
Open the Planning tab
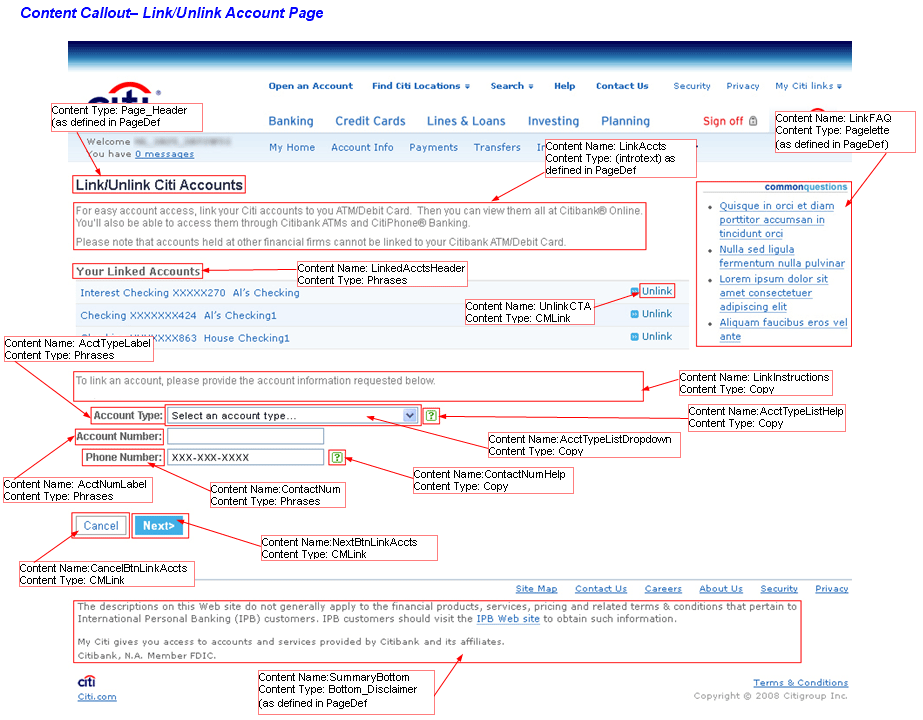click(625, 121)
